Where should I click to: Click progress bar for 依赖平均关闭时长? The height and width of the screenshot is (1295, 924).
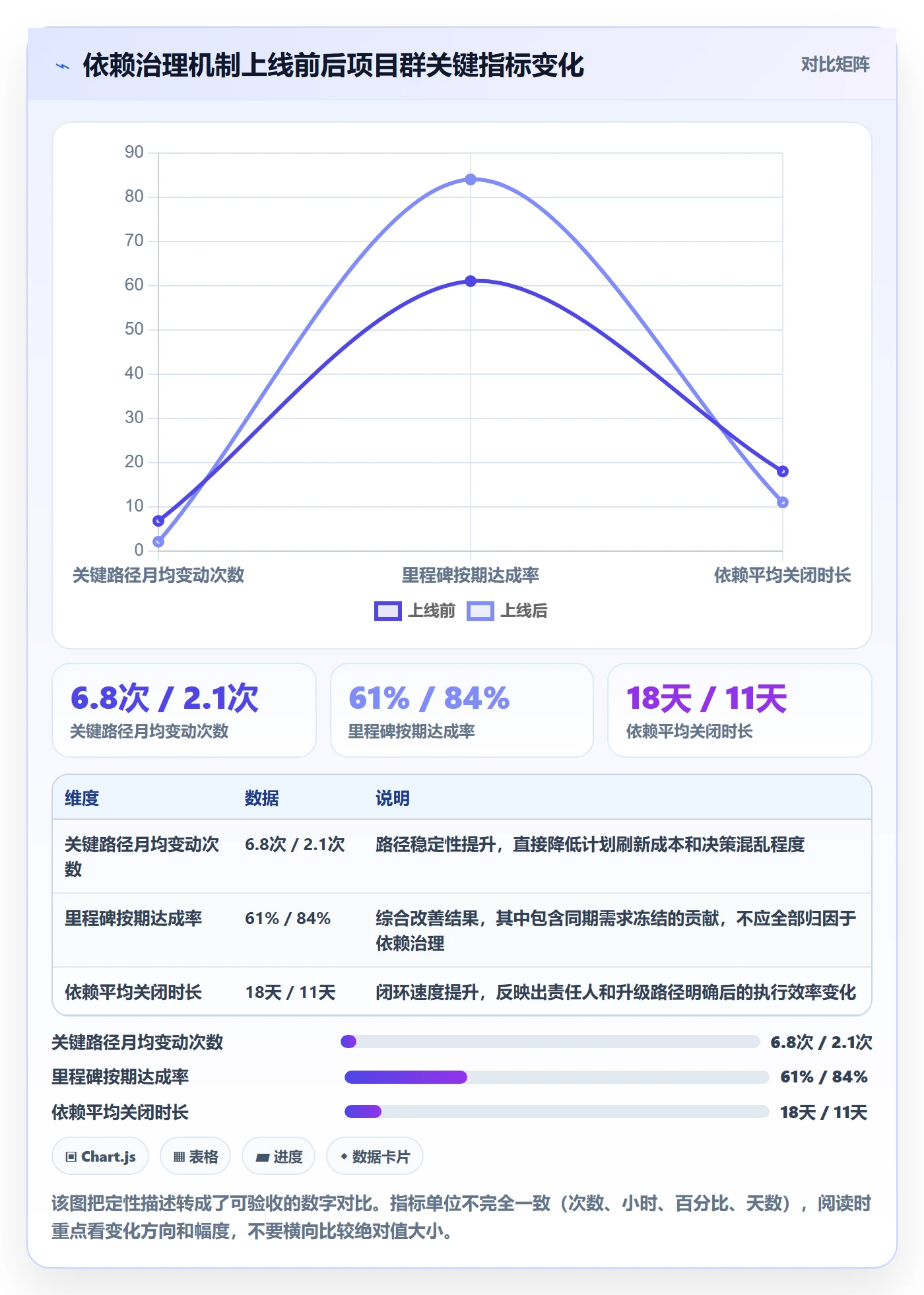coord(556,1112)
